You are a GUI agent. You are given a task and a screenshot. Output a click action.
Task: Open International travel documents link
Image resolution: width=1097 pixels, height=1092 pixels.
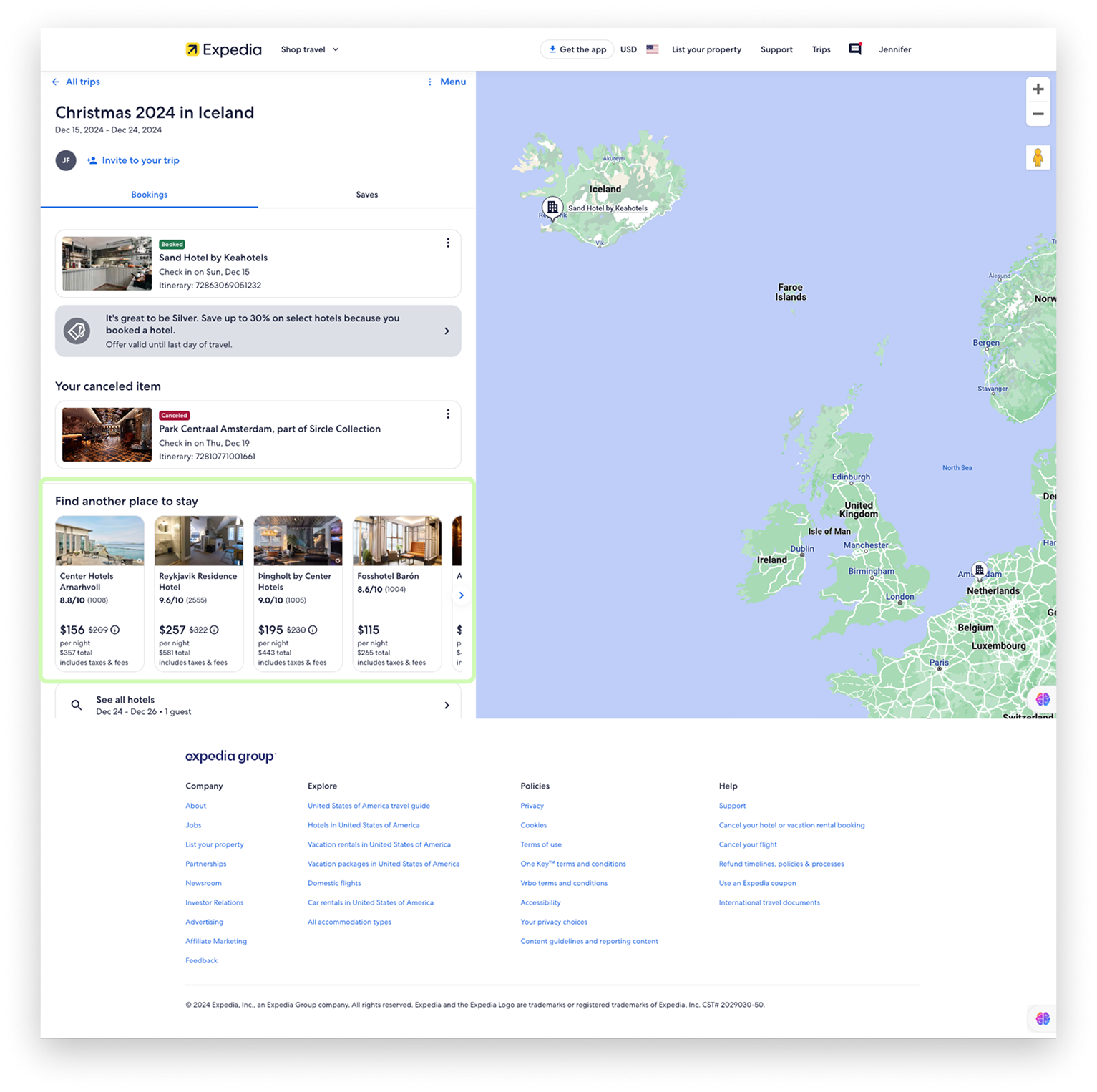pyautogui.click(x=769, y=902)
